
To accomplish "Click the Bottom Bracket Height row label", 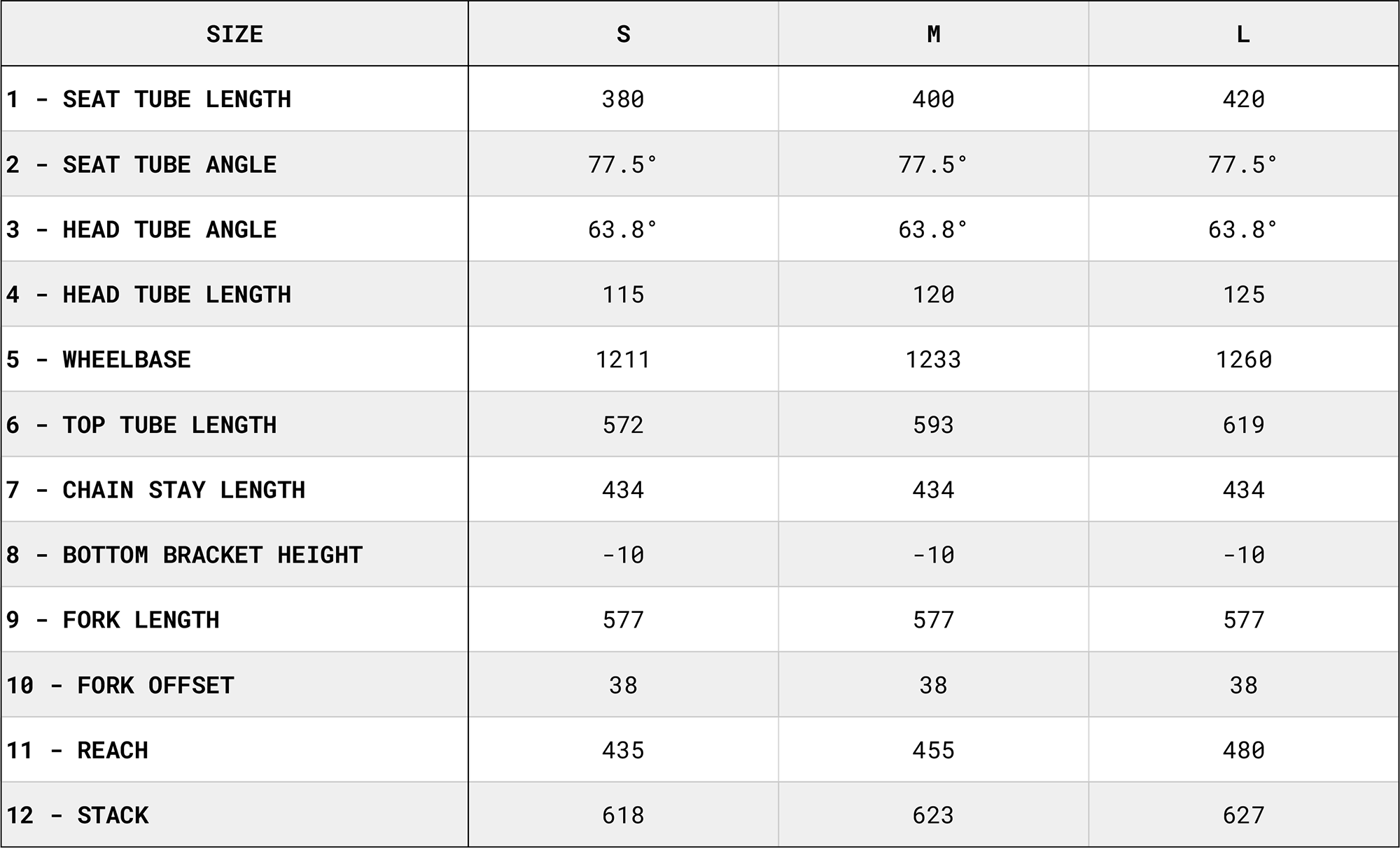I will pyautogui.click(x=185, y=555).
